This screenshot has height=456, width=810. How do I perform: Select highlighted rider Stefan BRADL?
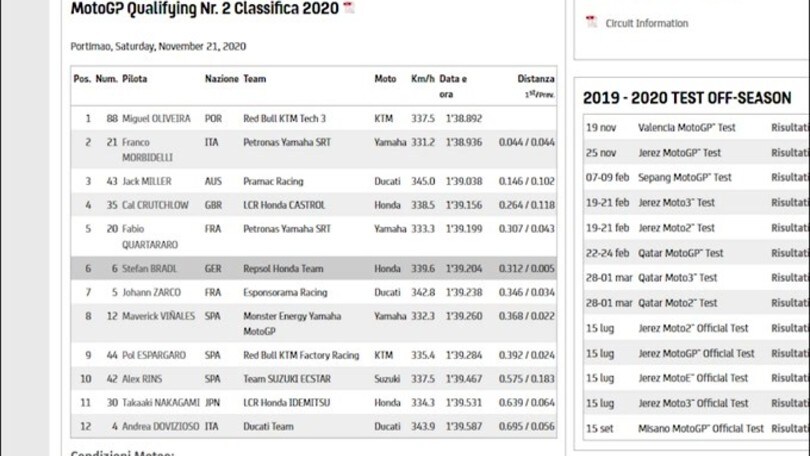tap(149, 269)
